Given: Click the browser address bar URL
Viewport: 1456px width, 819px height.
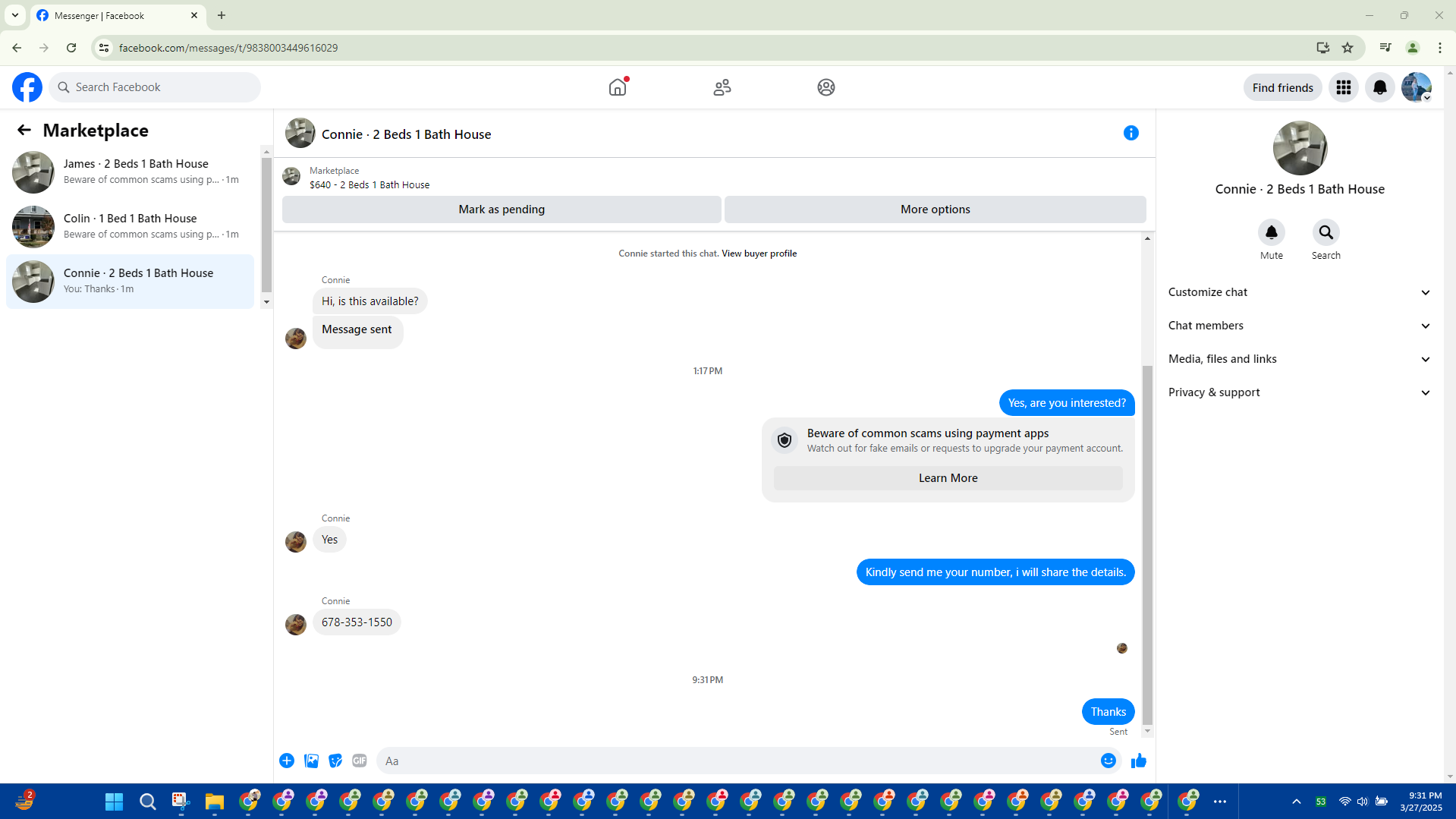Looking at the screenshot, I should [x=228, y=48].
